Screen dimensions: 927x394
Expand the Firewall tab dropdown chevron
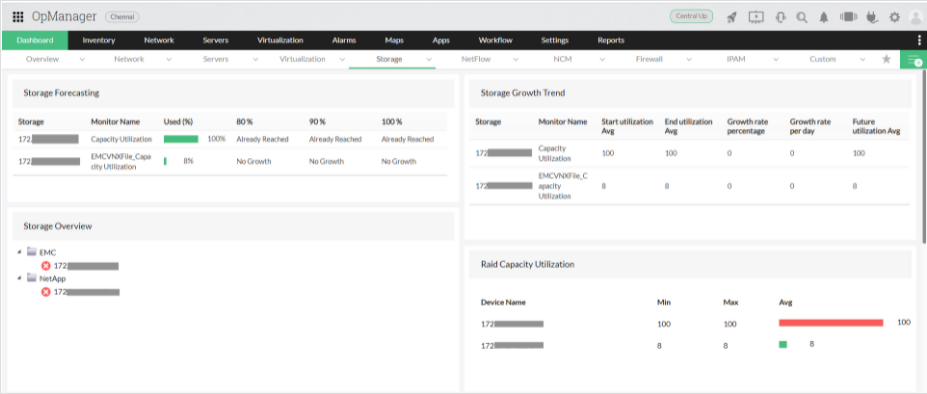(689, 59)
